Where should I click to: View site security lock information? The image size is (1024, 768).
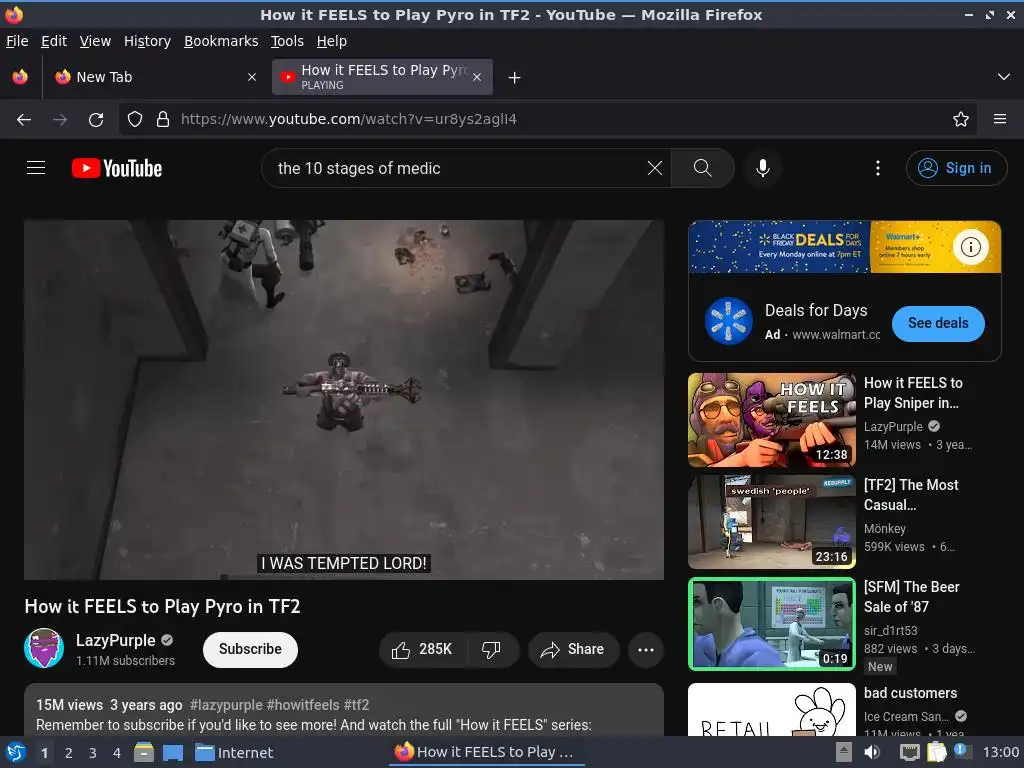coord(163,119)
